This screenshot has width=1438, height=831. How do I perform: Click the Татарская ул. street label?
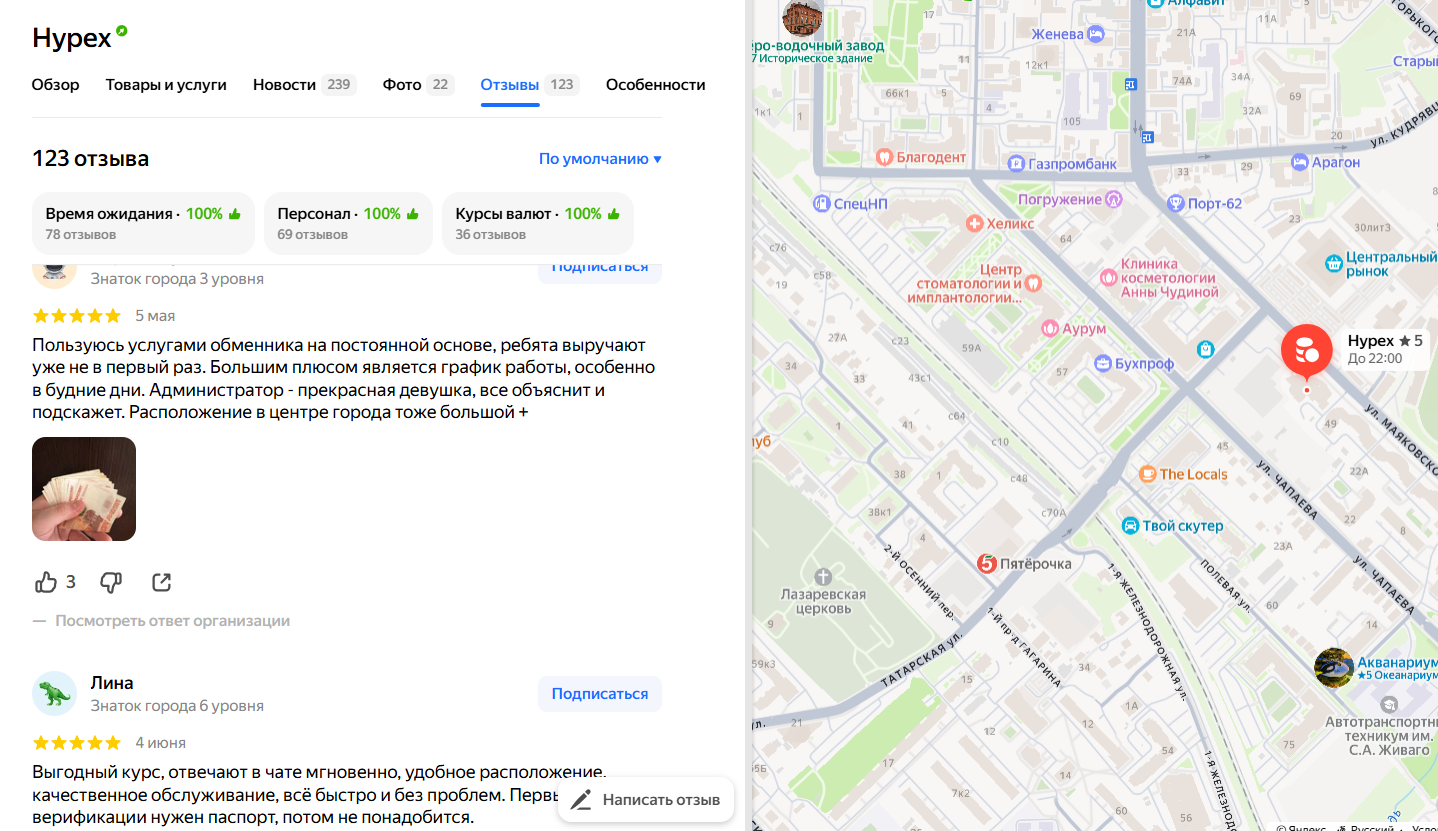coord(920,662)
